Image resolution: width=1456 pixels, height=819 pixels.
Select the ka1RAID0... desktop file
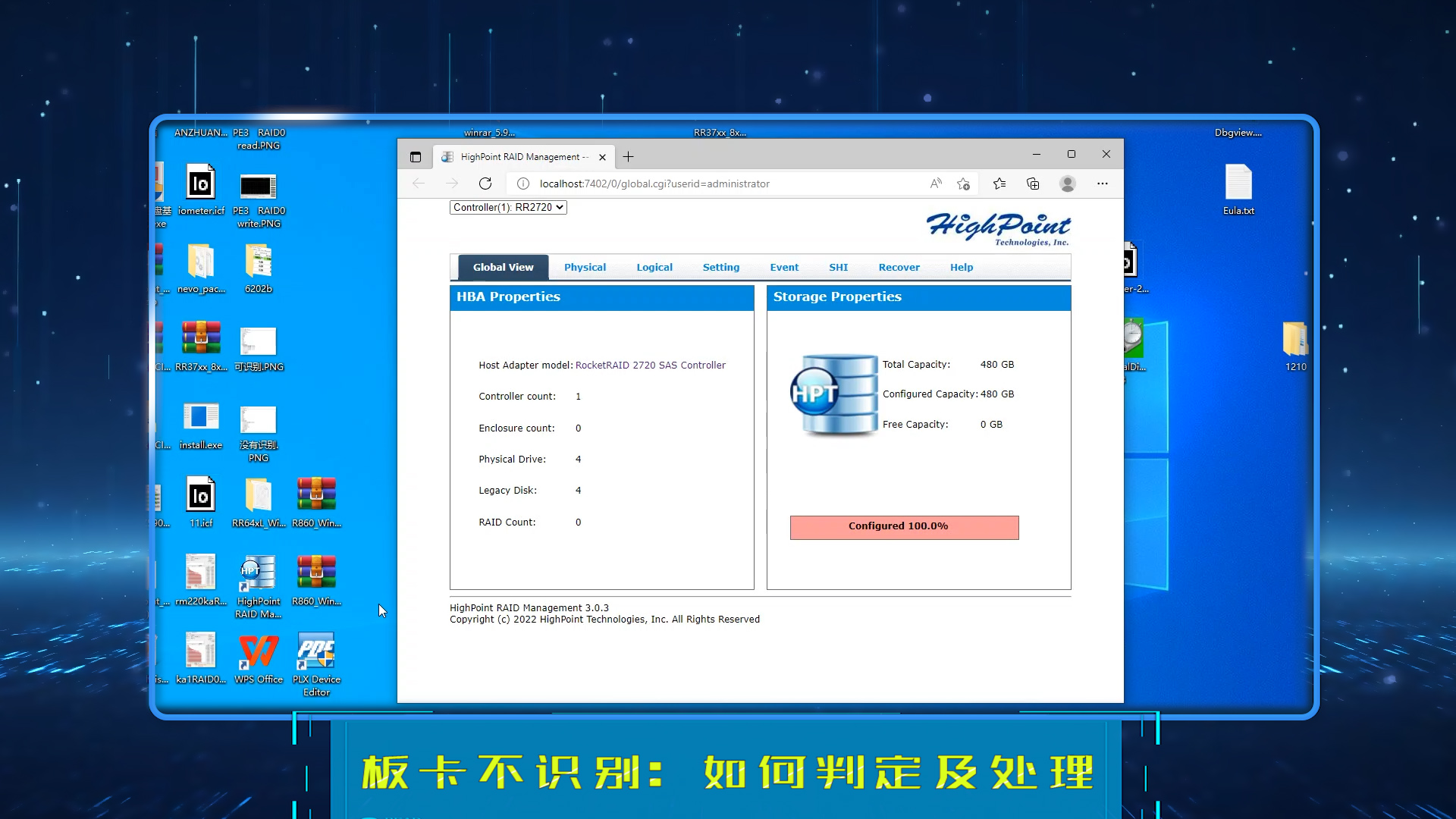click(201, 658)
